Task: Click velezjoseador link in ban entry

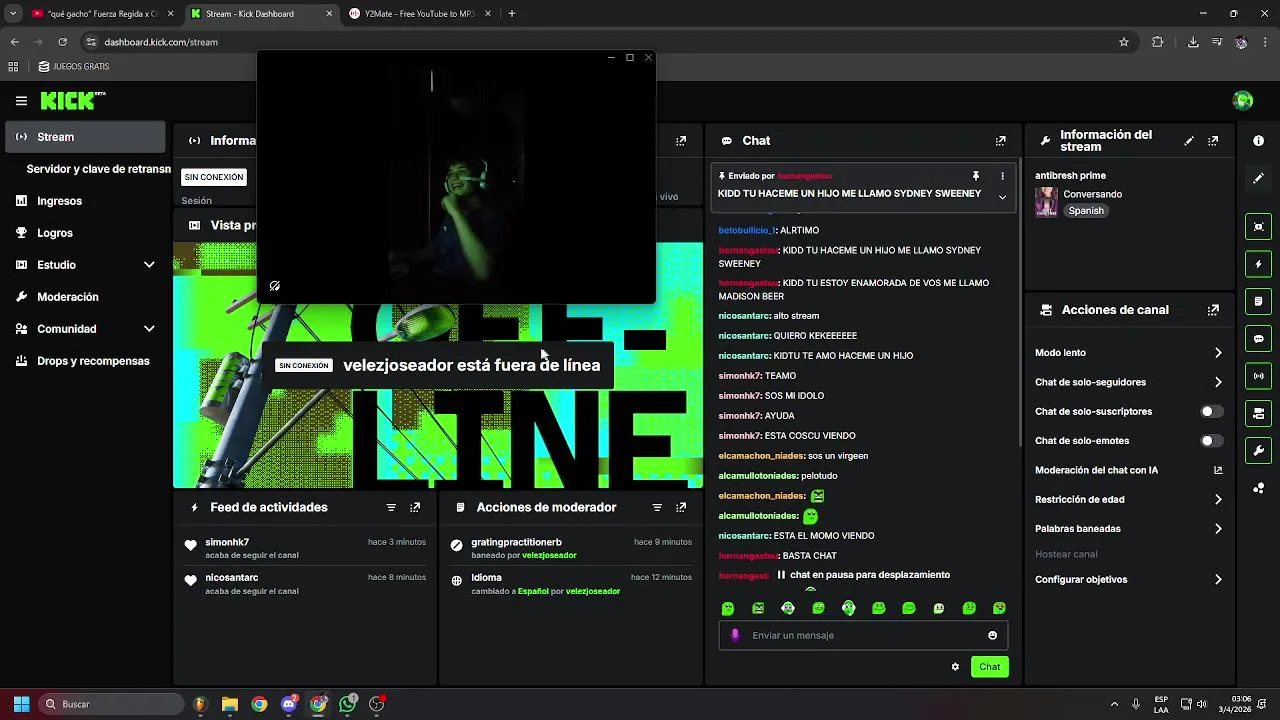Action: click(x=549, y=555)
